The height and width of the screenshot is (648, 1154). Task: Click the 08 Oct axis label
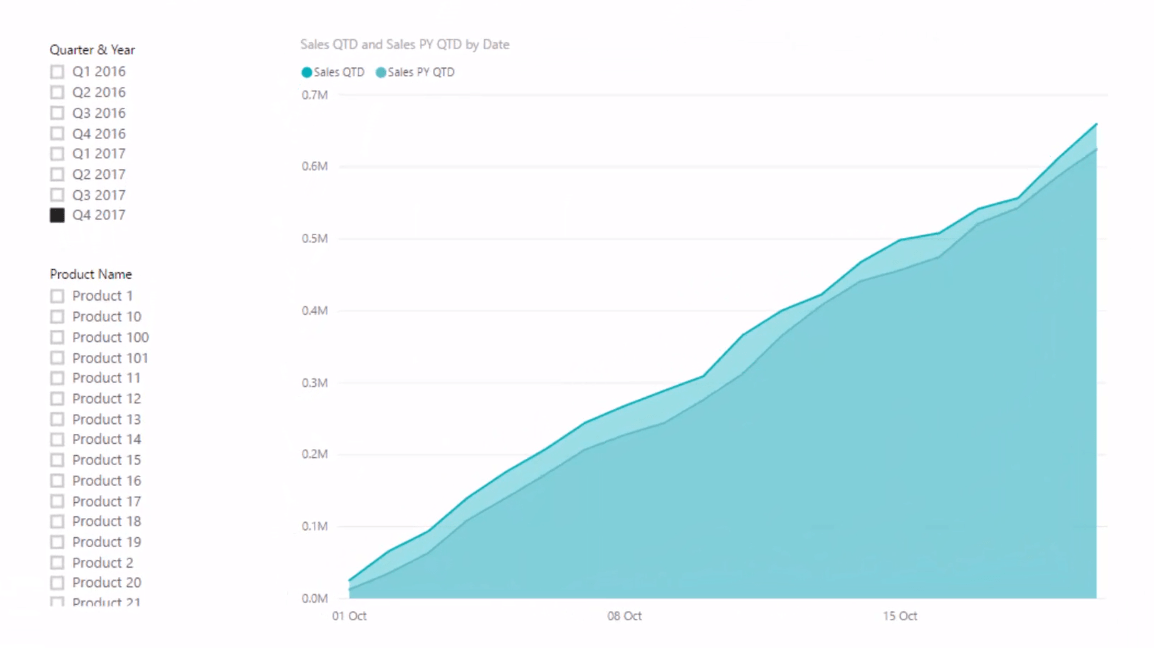(x=624, y=616)
